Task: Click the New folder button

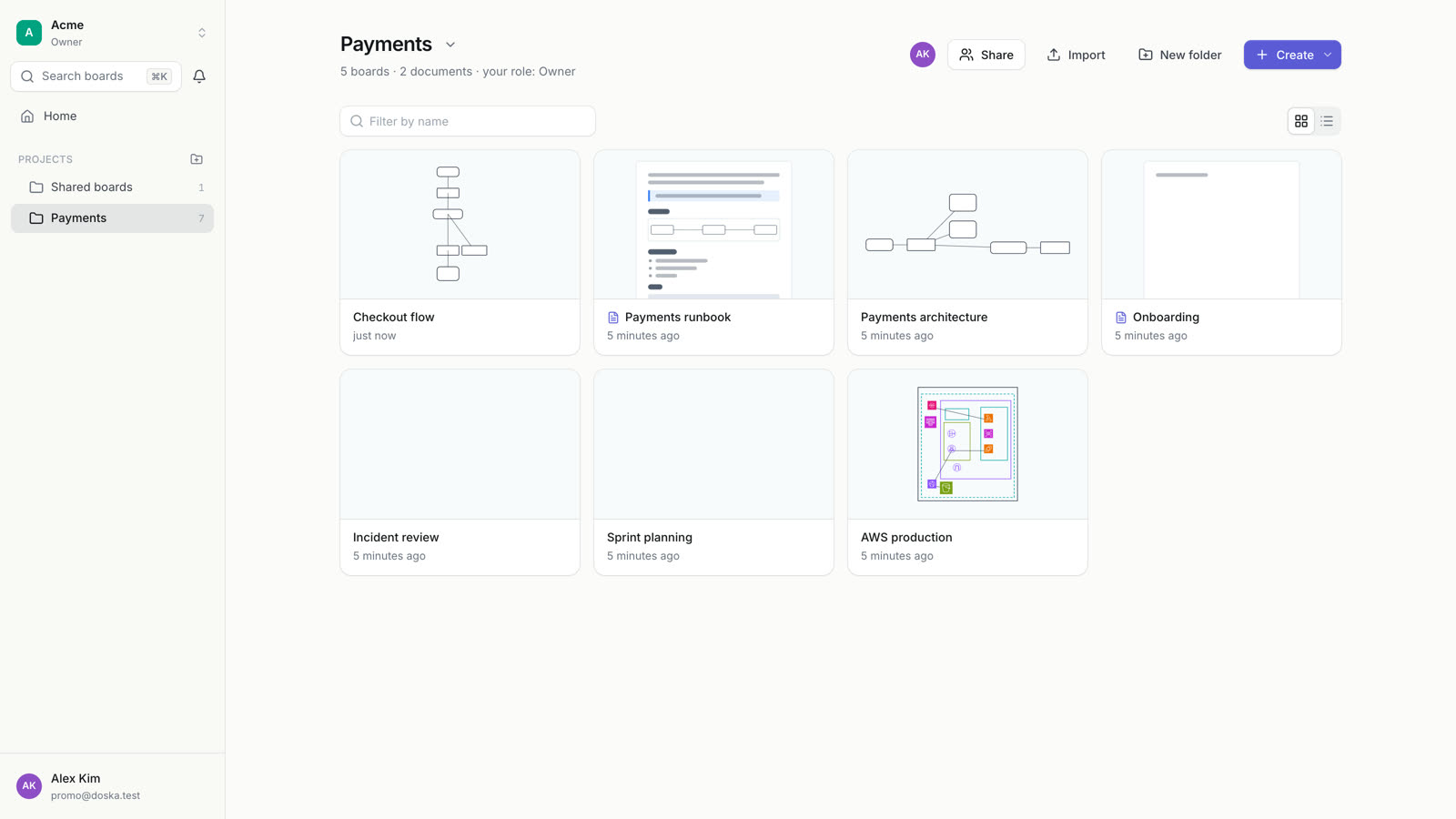Action: [1179, 55]
